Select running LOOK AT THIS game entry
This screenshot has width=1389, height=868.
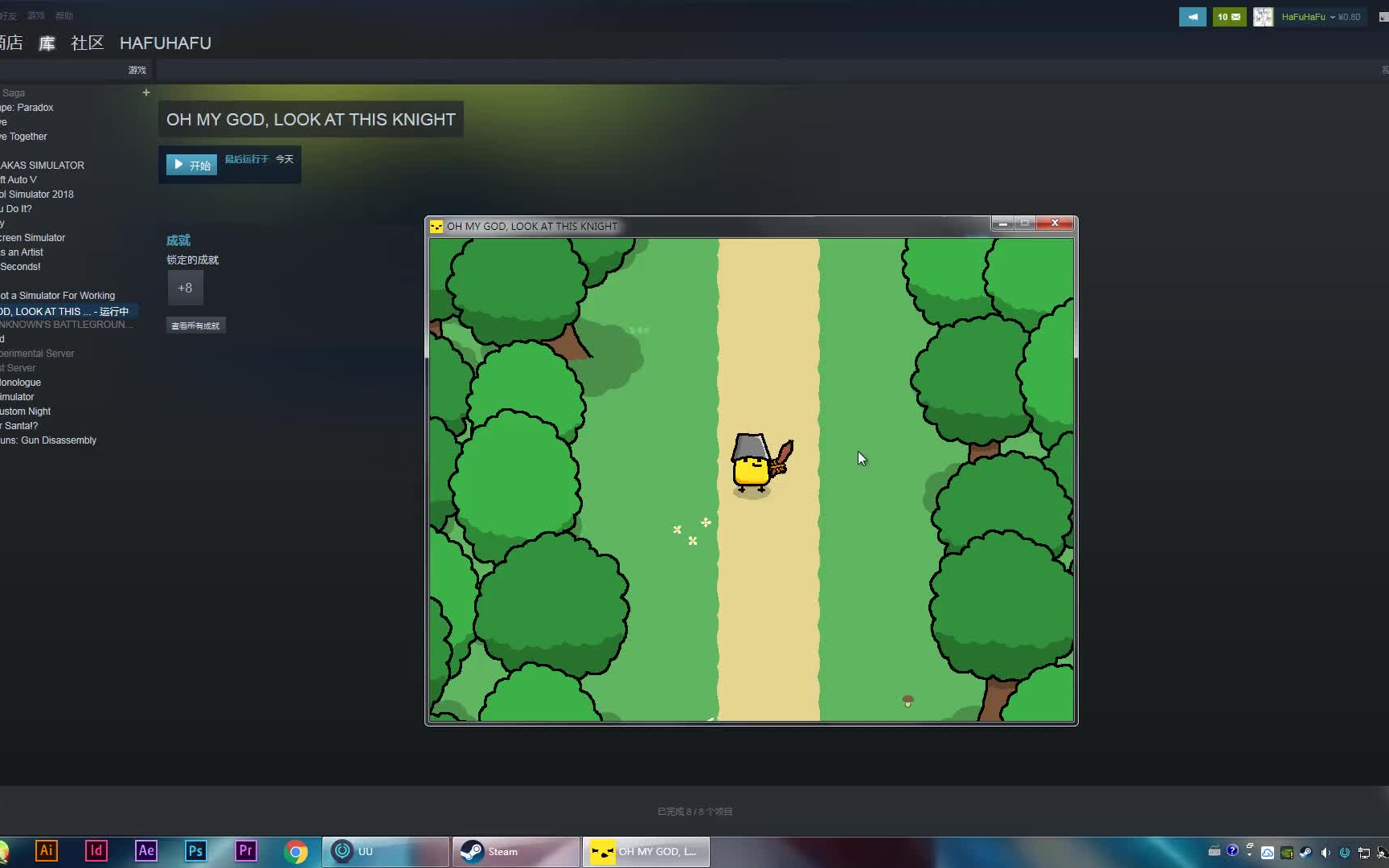click(x=68, y=311)
